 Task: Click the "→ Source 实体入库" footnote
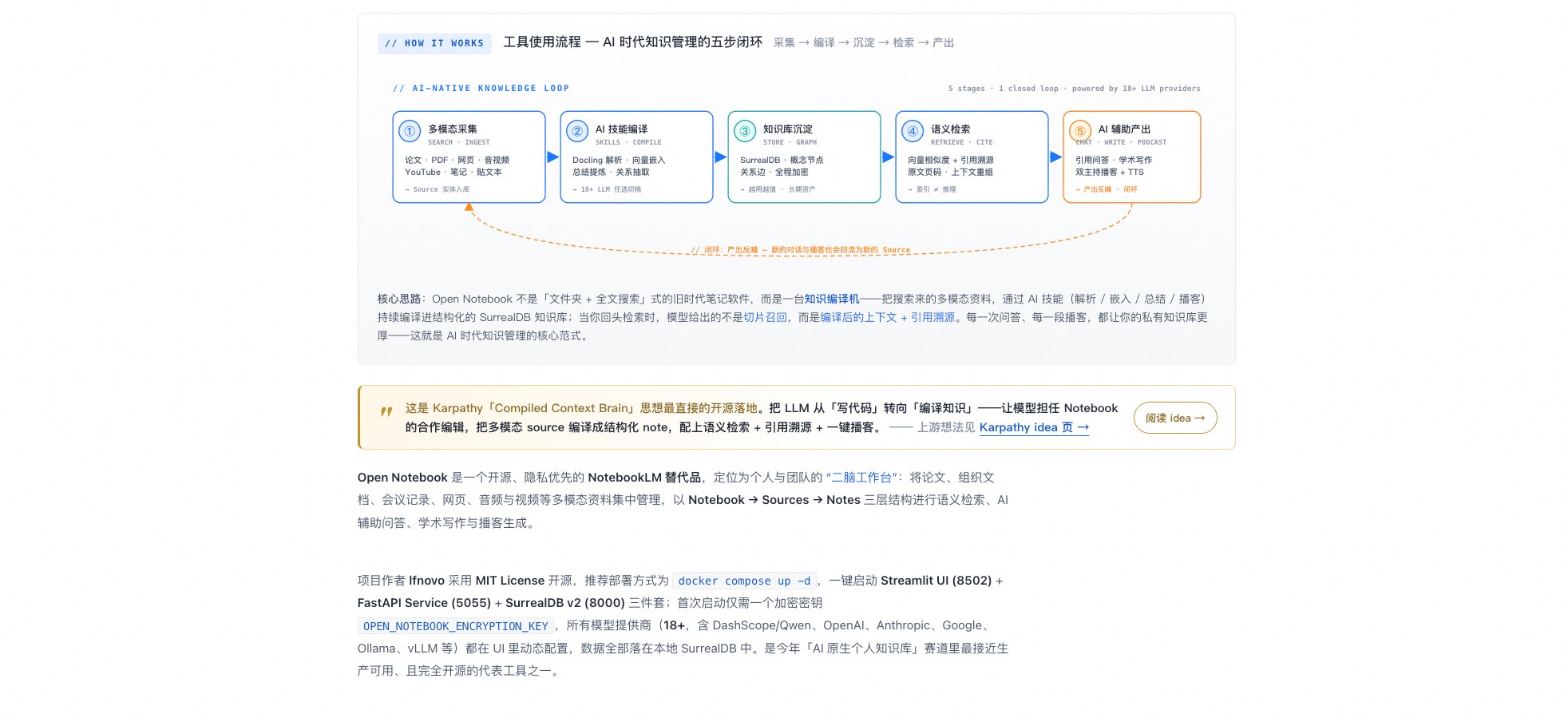click(x=438, y=189)
